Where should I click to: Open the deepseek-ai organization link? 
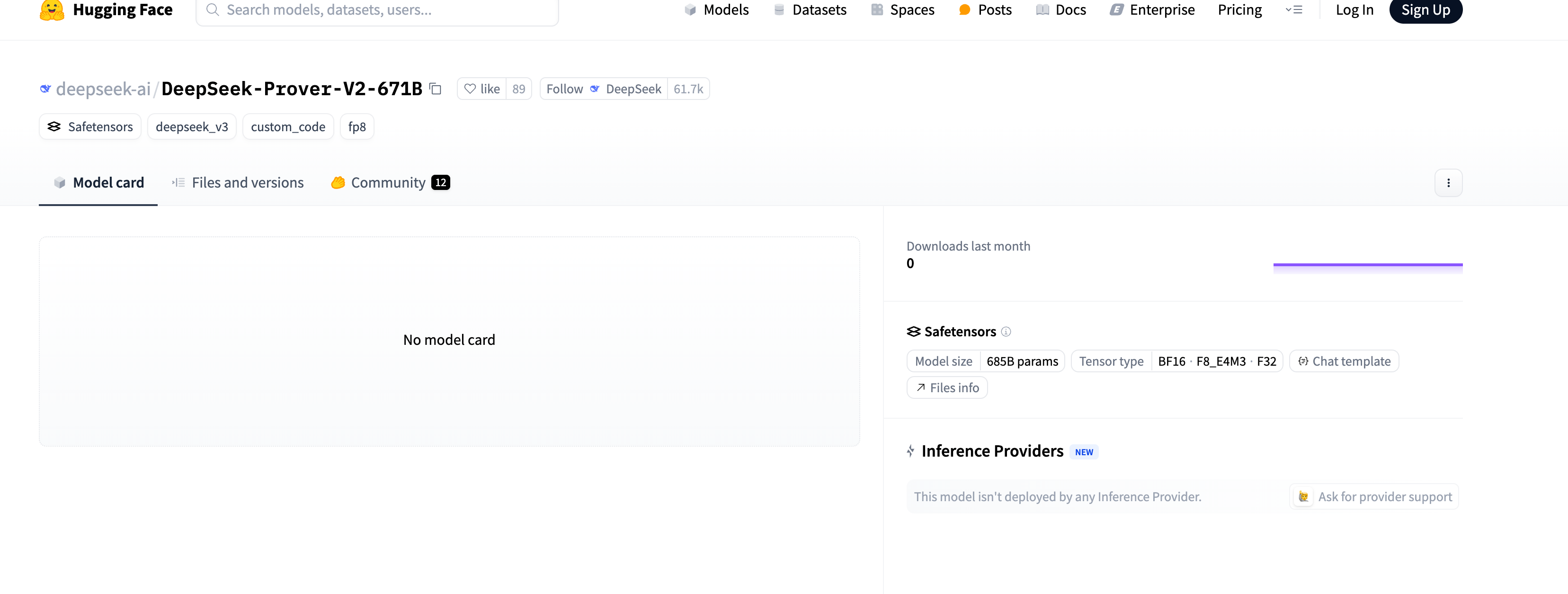click(103, 89)
